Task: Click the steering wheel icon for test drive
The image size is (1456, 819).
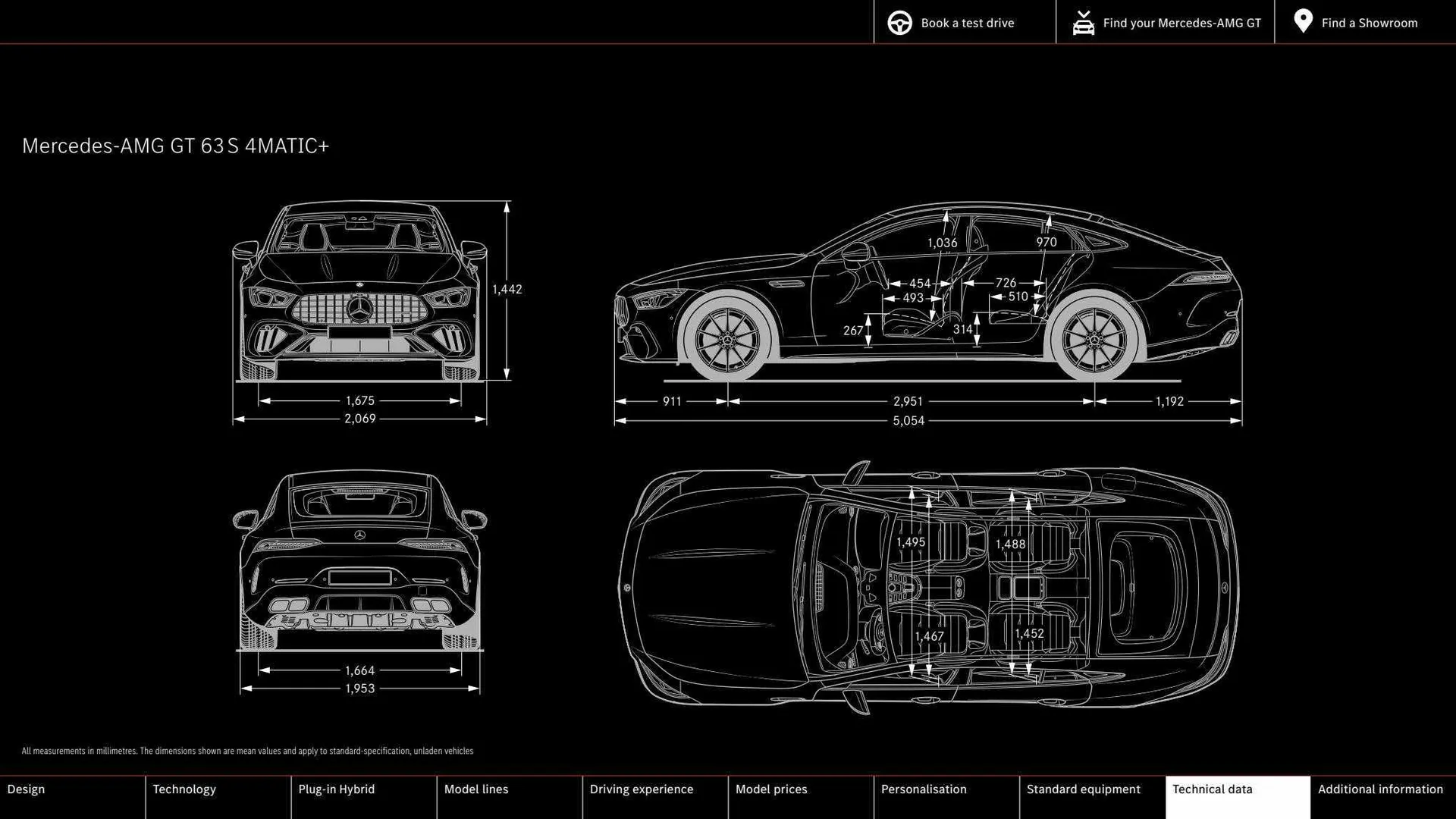Action: (899, 23)
